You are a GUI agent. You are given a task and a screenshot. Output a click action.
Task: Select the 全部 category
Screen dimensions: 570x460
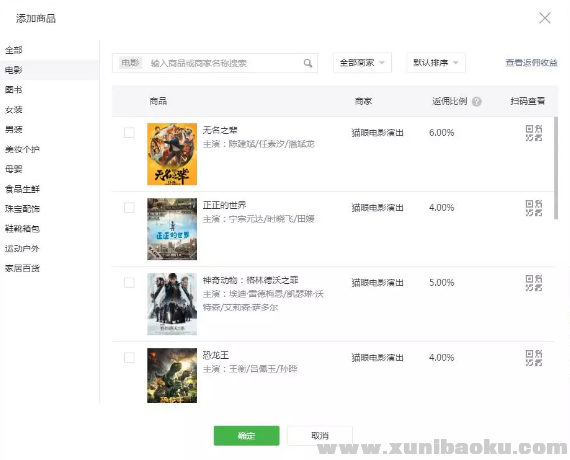[14, 50]
